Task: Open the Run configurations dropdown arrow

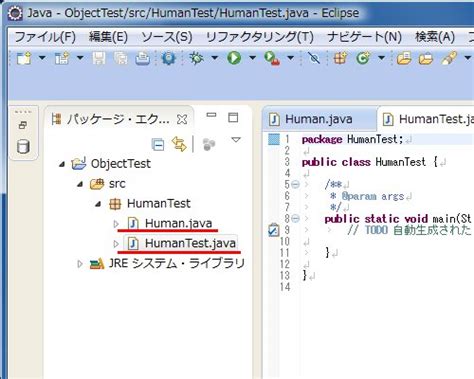Action: click(x=253, y=58)
